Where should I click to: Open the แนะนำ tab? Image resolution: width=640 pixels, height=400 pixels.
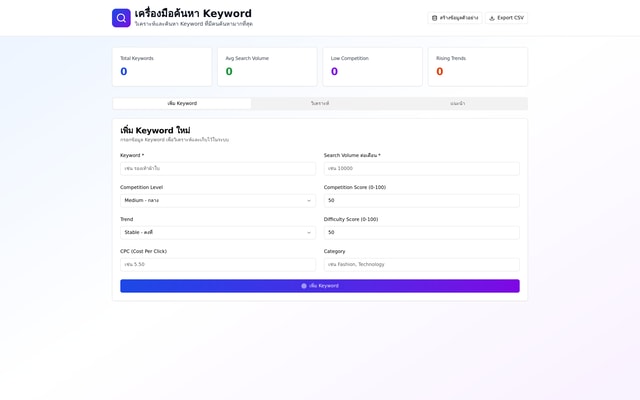[458, 104]
